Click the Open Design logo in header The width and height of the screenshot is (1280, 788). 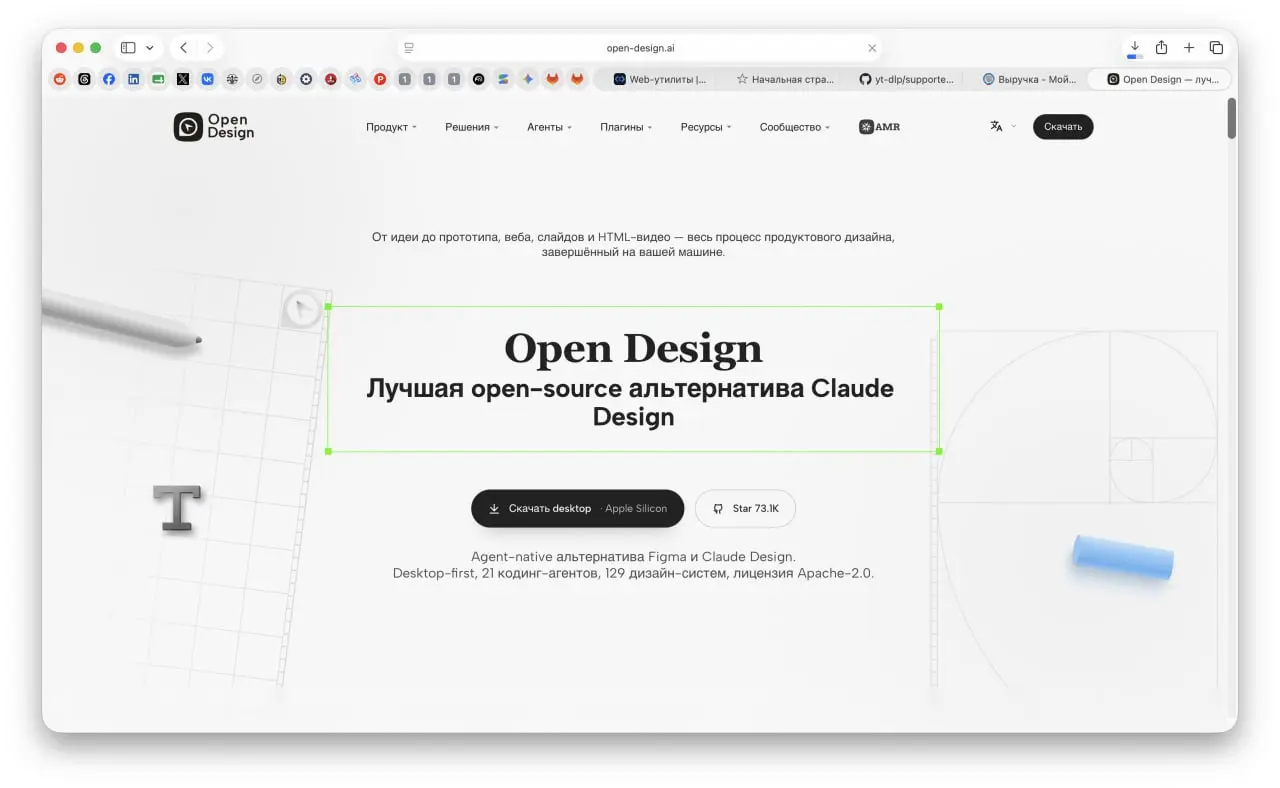(214, 127)
